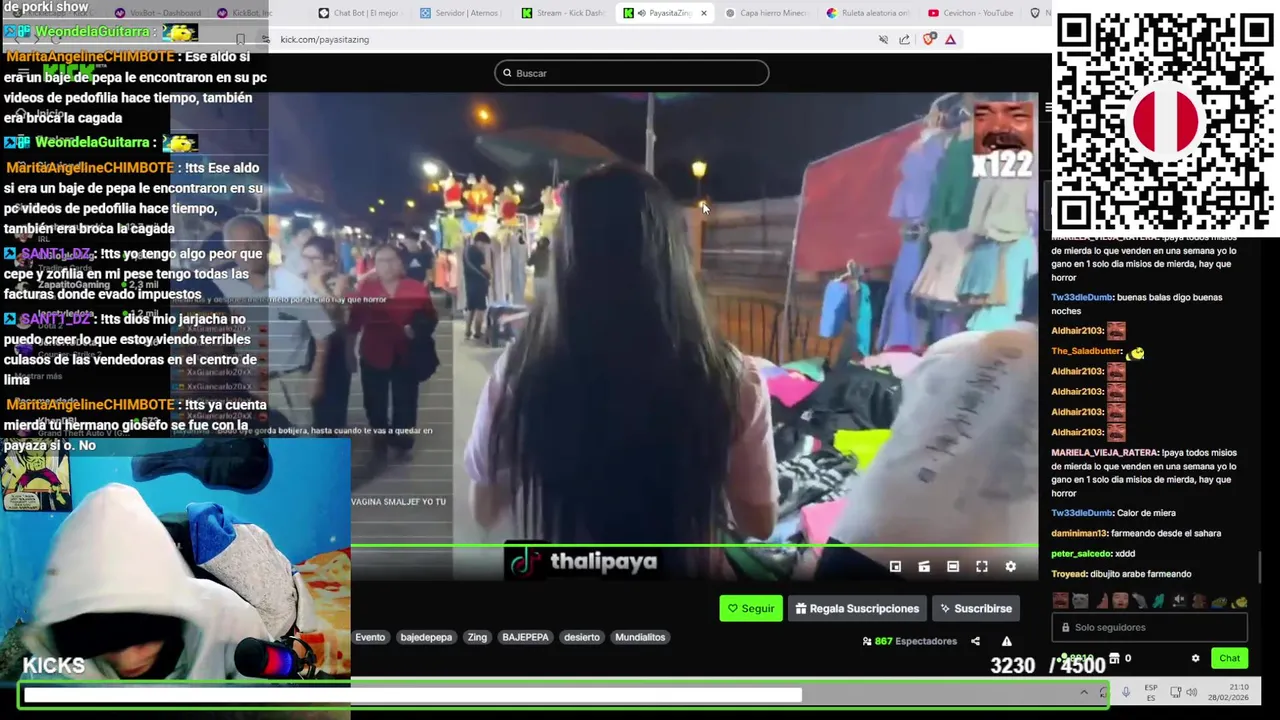The image size is (1280, 720).
Task: Open ESP keyboard language switcher
Action: [x=1151, y=692]
